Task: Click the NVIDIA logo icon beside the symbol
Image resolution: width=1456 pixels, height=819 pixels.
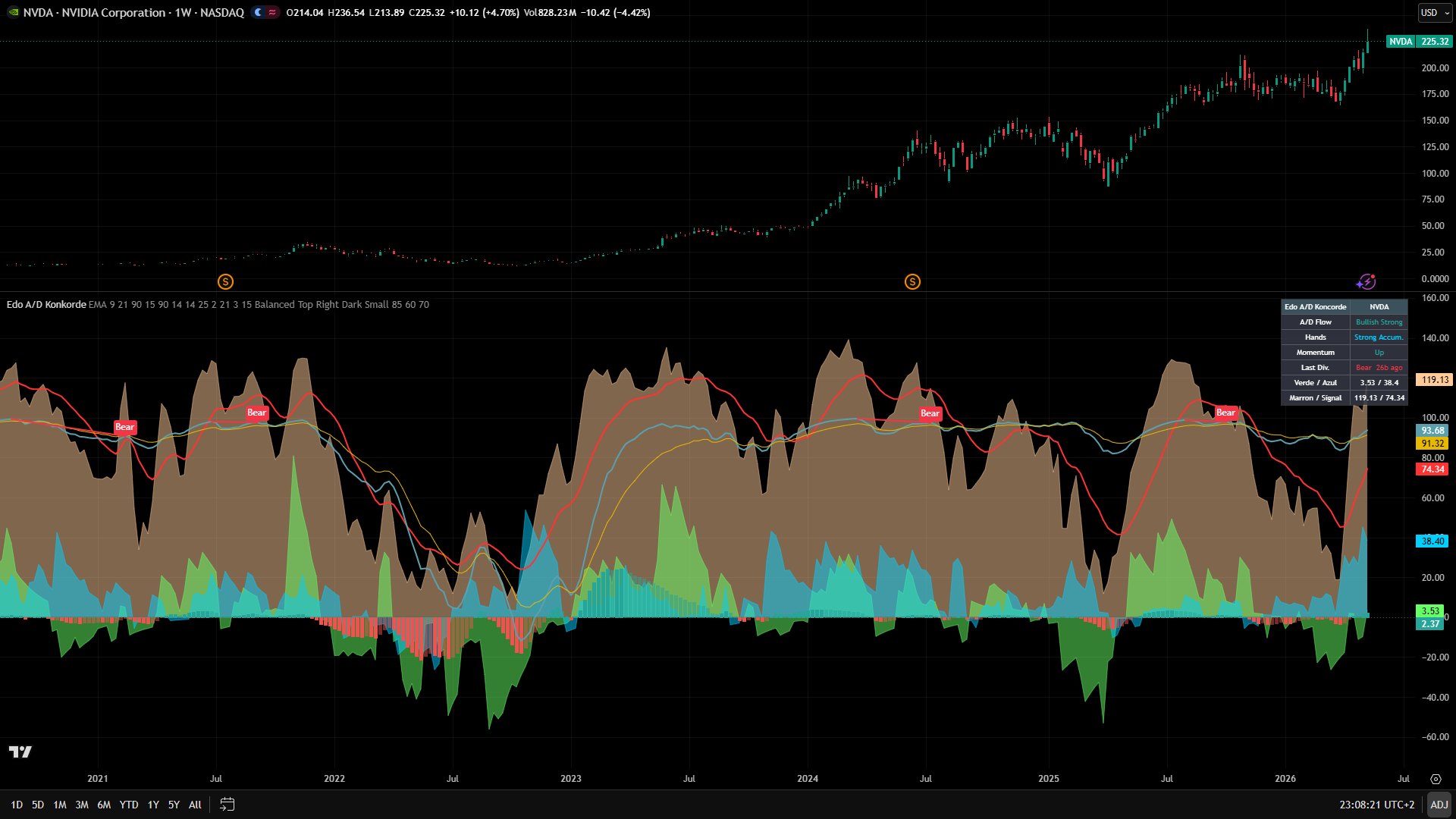Action: (13, 13)
